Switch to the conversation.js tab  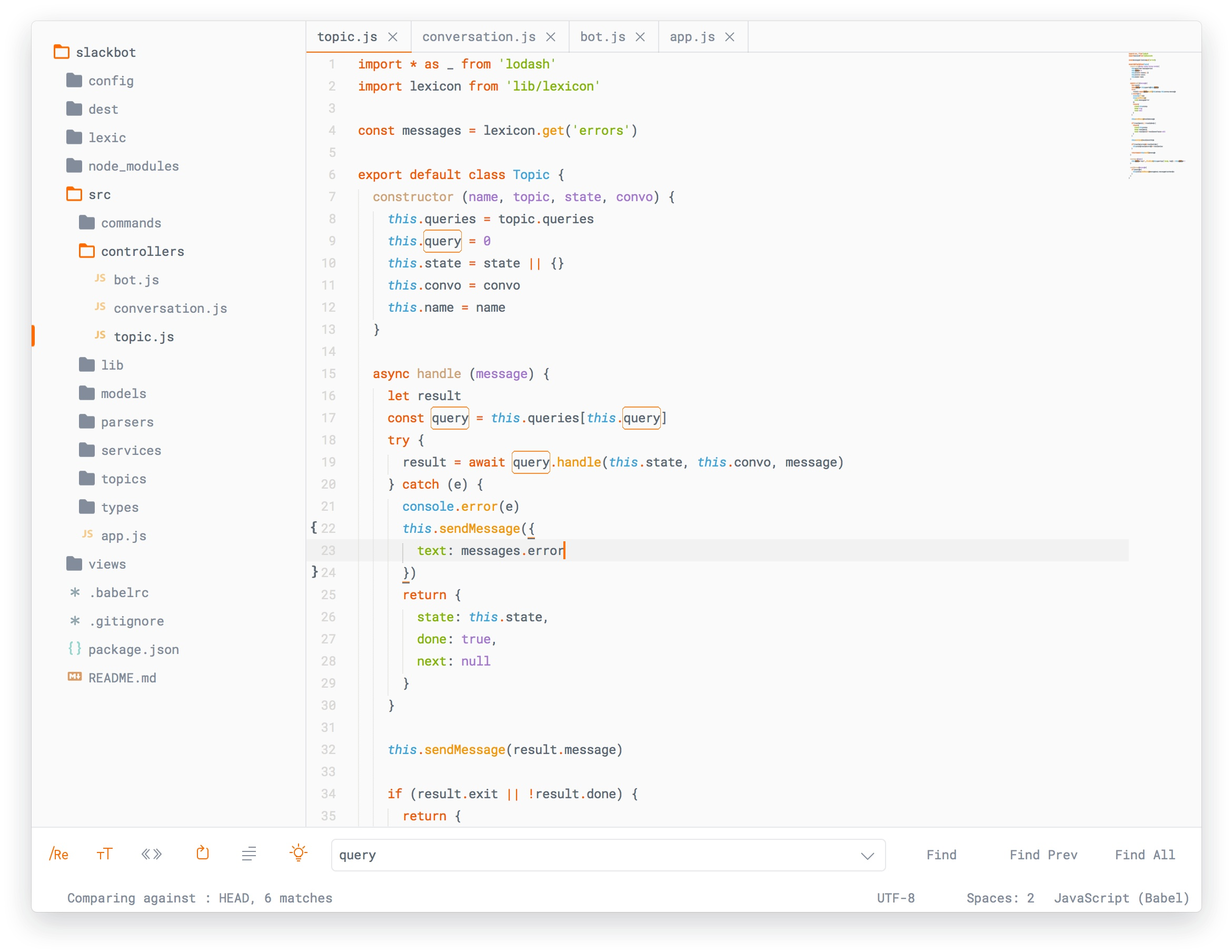(483, 36)
